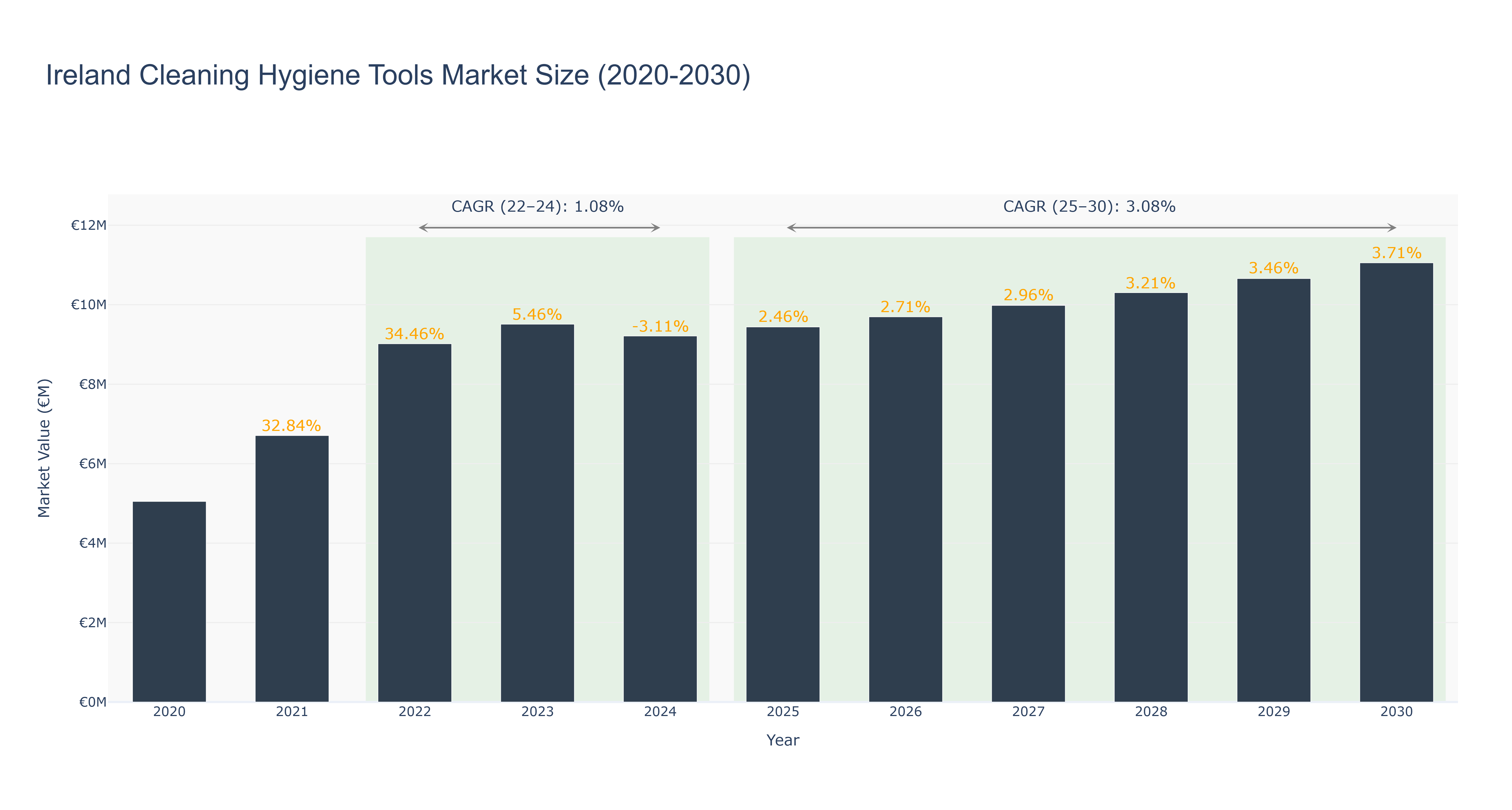
Task: Select the 2027 bar
Action: [x=1028, y=504]
